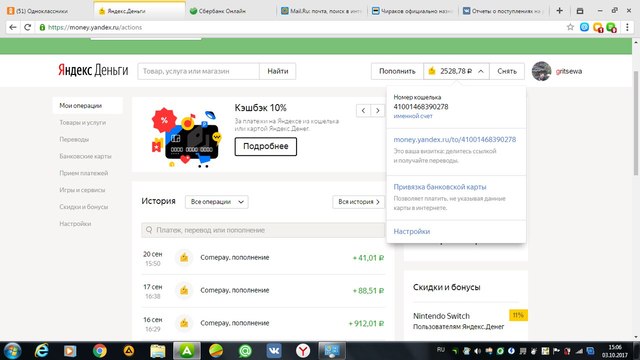Open the file explorer folder in taskbar
The height and width of the screenshot is (360, 640).
coord(158,351)
